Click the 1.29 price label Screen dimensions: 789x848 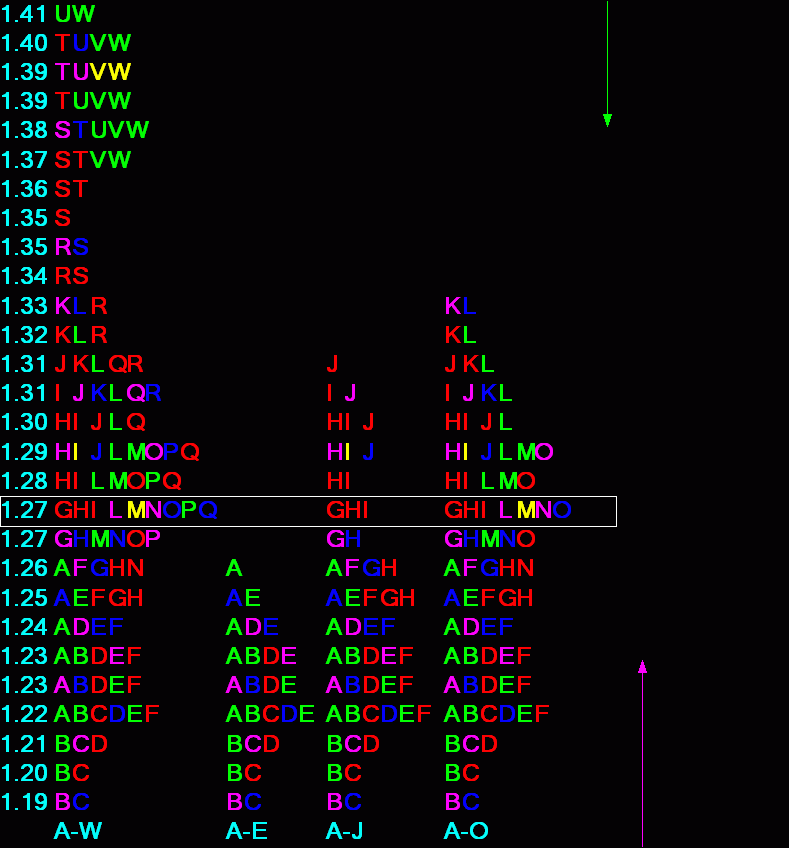[24, 452]
